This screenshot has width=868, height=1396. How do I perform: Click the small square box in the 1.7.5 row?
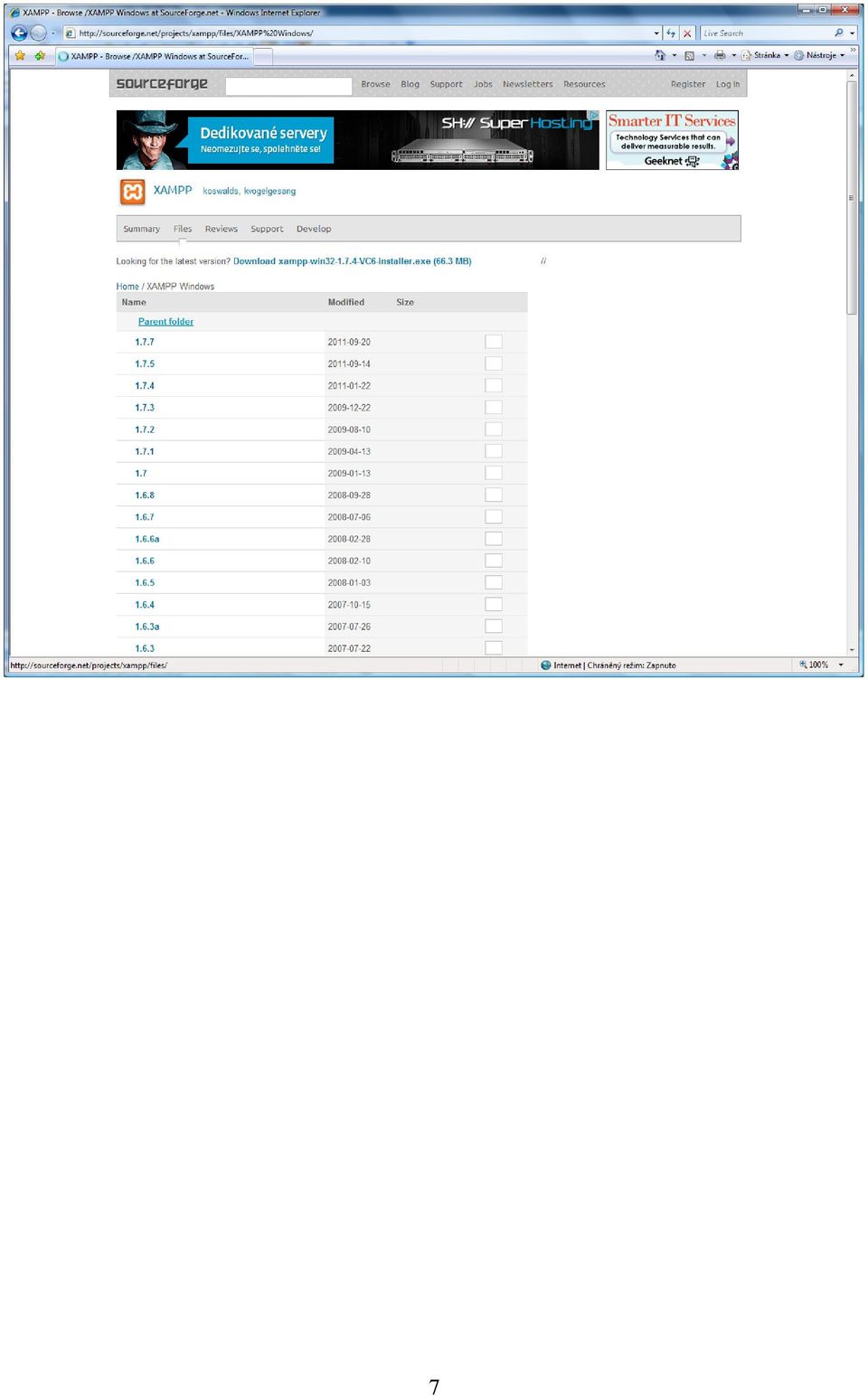(x=494, y=363)
